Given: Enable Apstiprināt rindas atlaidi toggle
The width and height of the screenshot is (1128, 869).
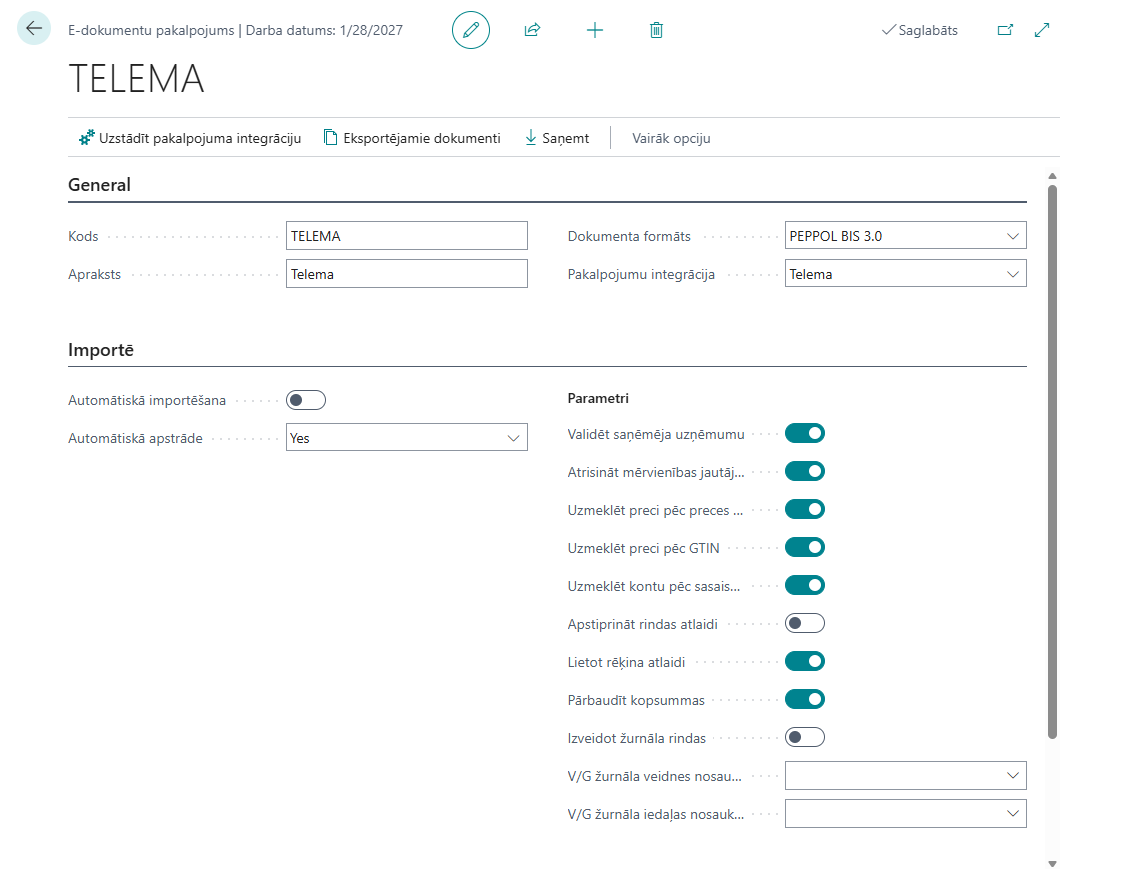Looking at the screenshot, I should (805, 623).
